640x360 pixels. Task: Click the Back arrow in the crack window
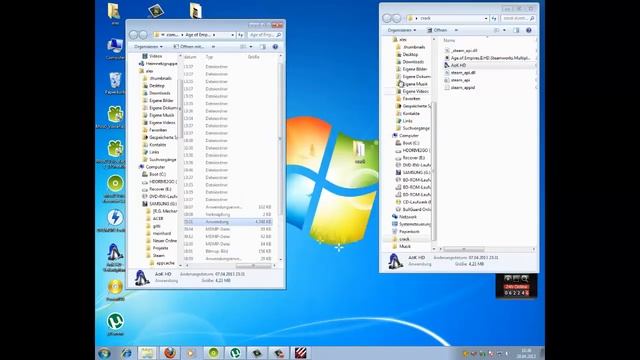[387, 18]
